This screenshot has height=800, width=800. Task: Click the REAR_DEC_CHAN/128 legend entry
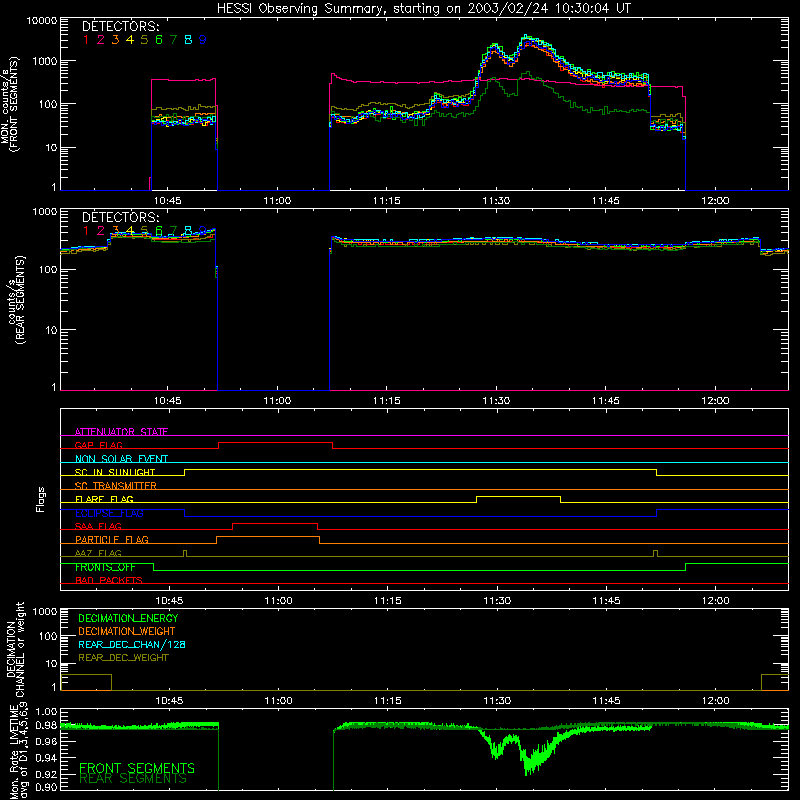(132, 644)
